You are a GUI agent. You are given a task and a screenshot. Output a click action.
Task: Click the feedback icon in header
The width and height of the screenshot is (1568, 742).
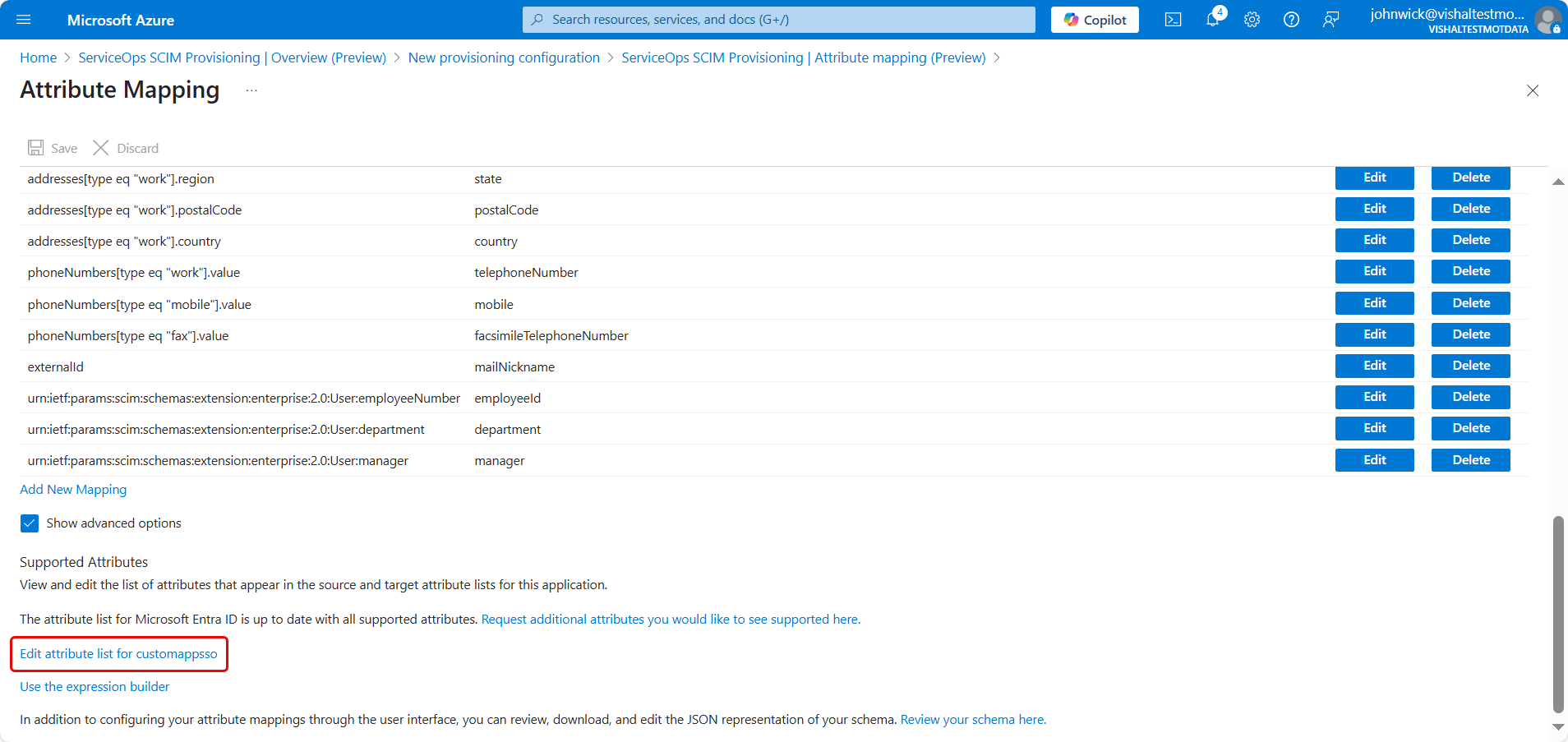click(x=1330, y=20)
